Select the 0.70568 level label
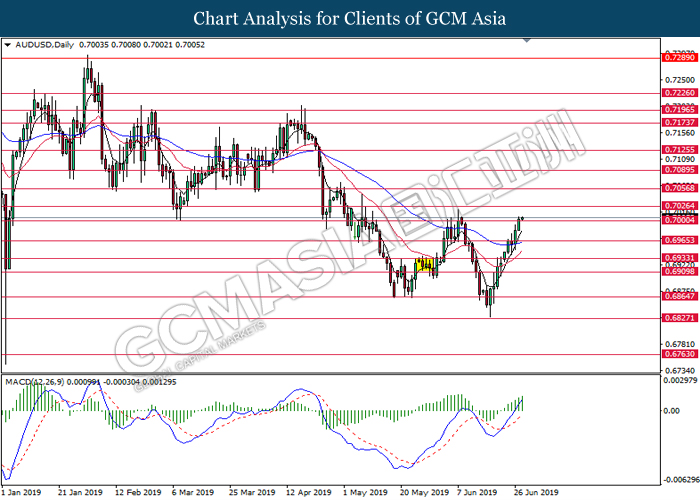700x500 pixels. pyautogui.click(x=680, y=188)
